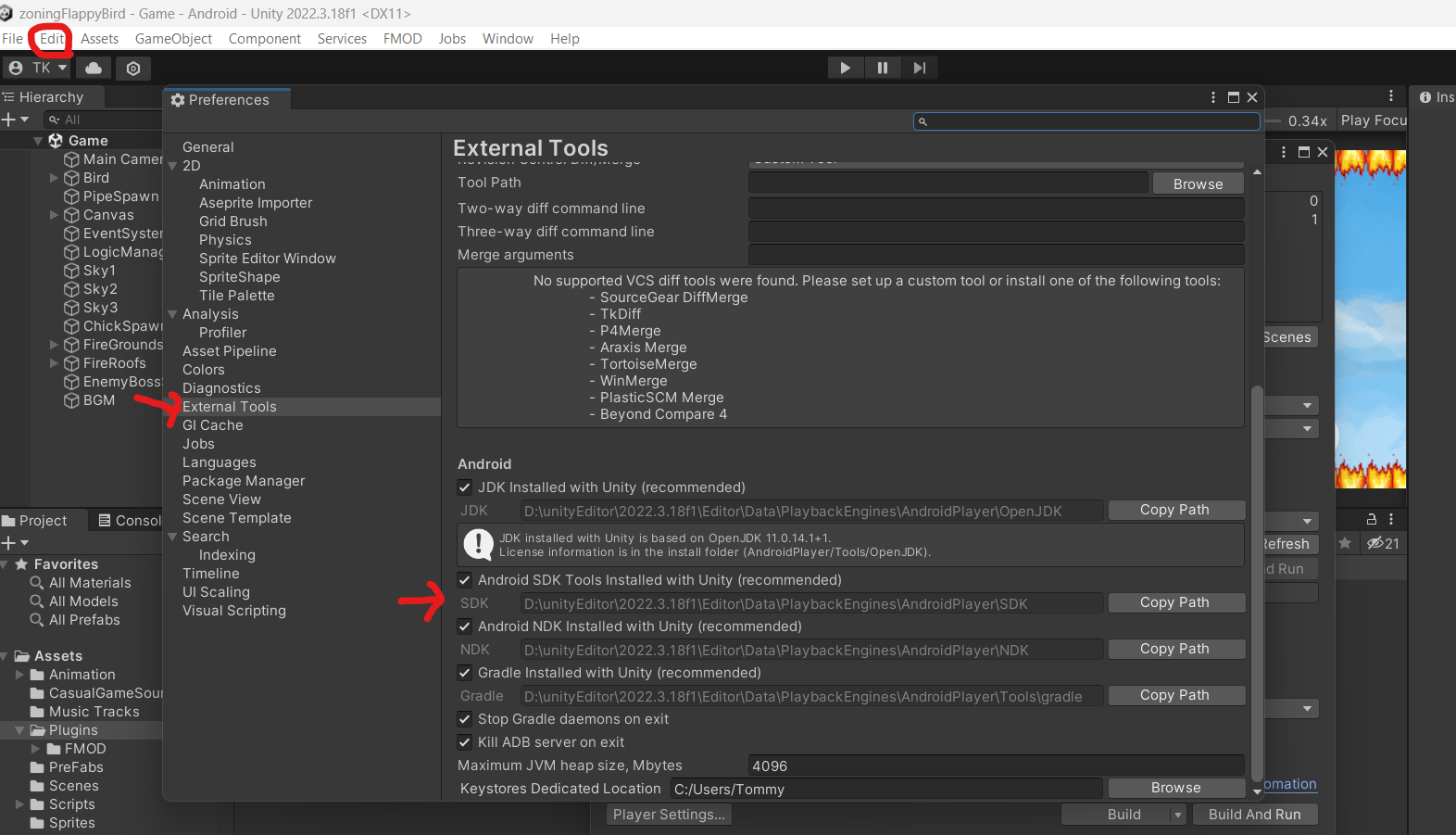Browse for the diff Tool Path
This screenshot has width=1456, height=835.
tap(1199, 183)
